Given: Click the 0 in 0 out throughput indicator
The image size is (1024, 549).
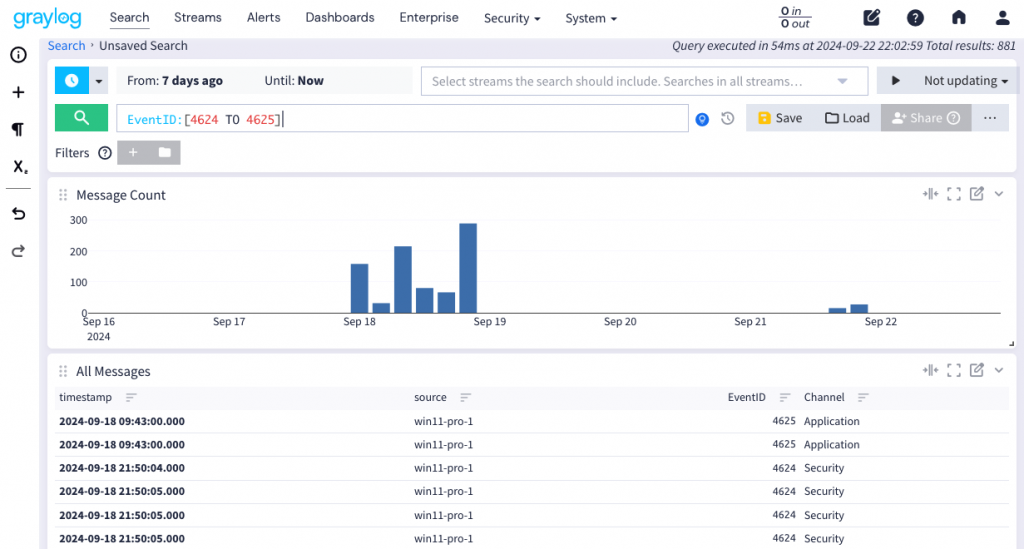Looking at the screenshot, I should coord(795,18).
